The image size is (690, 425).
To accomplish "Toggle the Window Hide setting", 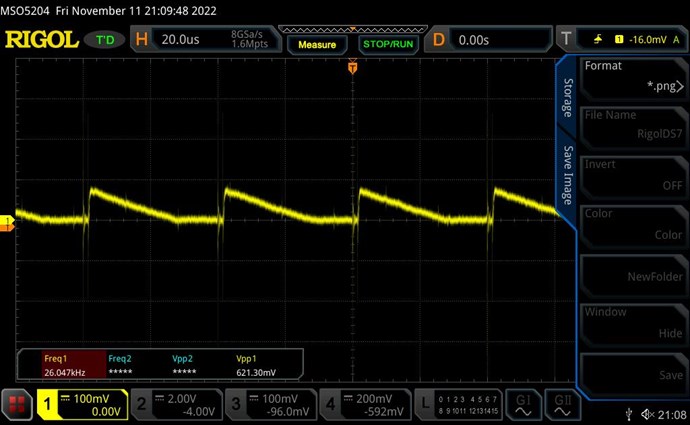I will point(634,323).
